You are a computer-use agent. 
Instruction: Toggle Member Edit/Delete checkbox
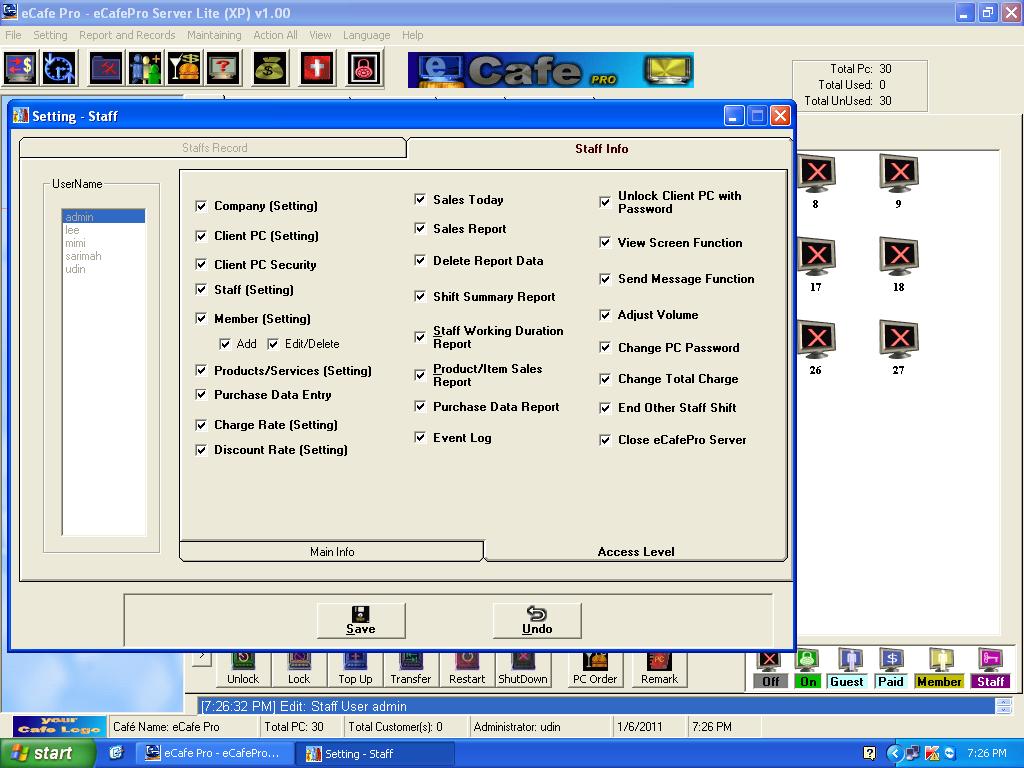[273, 344]
